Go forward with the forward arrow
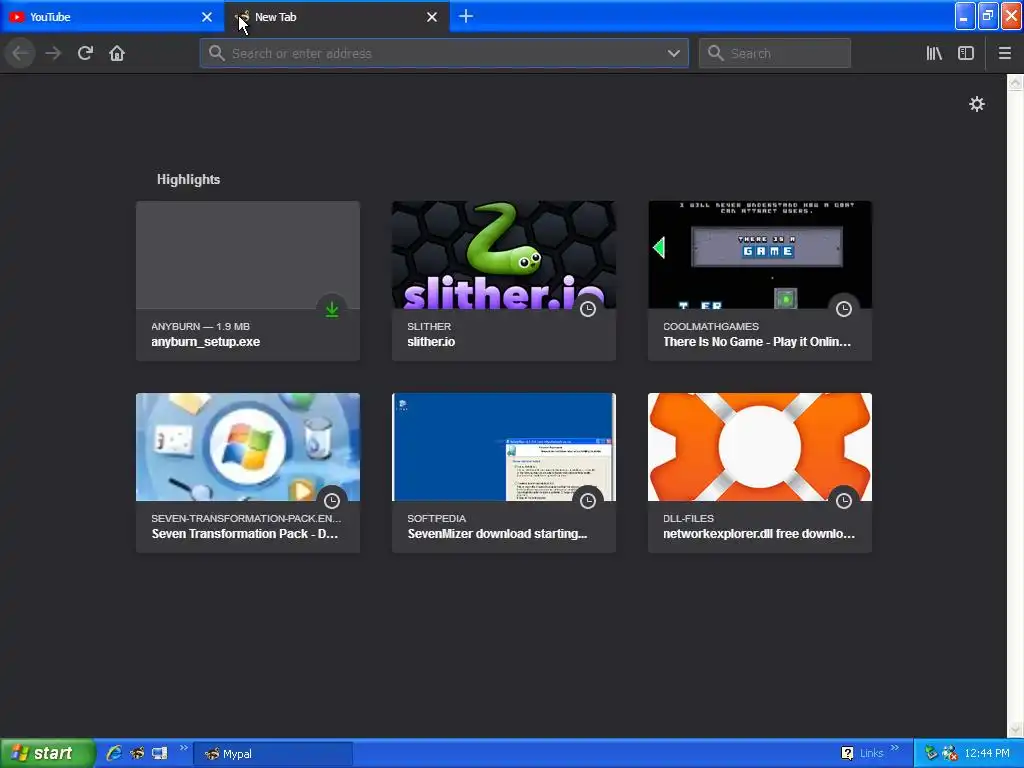1024x768 pixels. click(53, 53)
